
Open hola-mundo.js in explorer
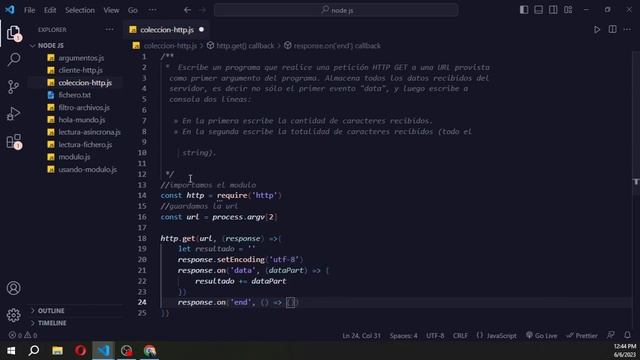pos(82,120)
